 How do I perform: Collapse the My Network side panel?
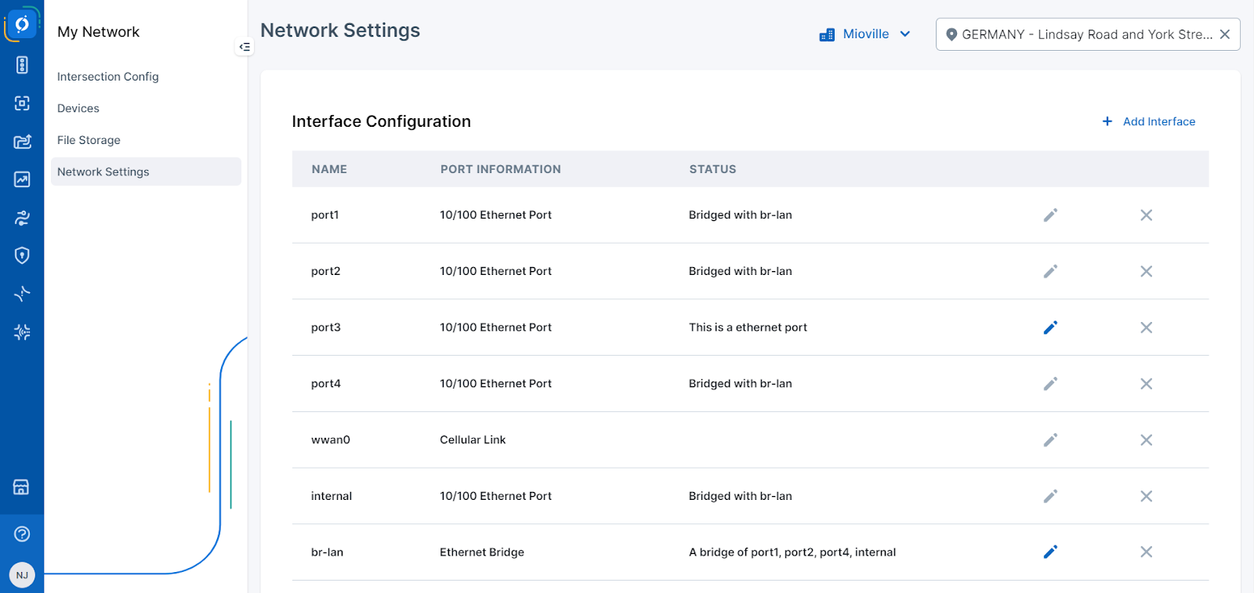coord(244,46)
